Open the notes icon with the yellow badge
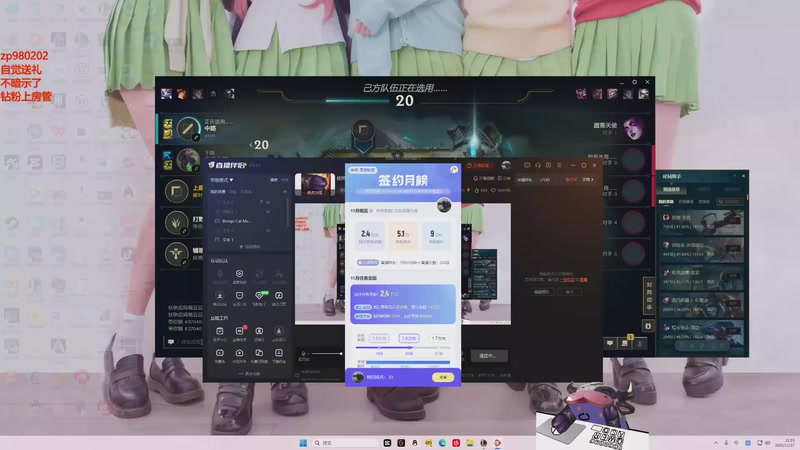 625,343
